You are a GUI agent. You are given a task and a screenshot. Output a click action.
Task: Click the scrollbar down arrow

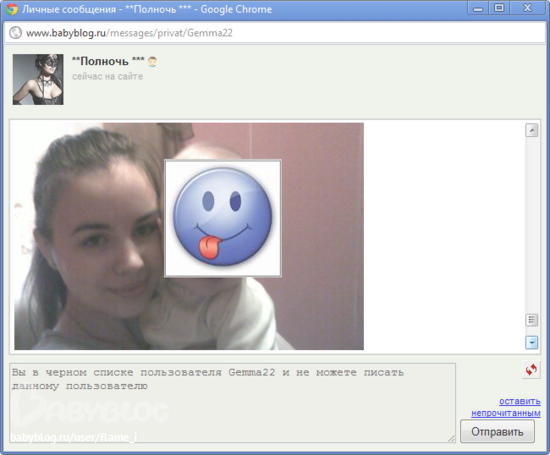pyautogui.click(x=532, y=342)
